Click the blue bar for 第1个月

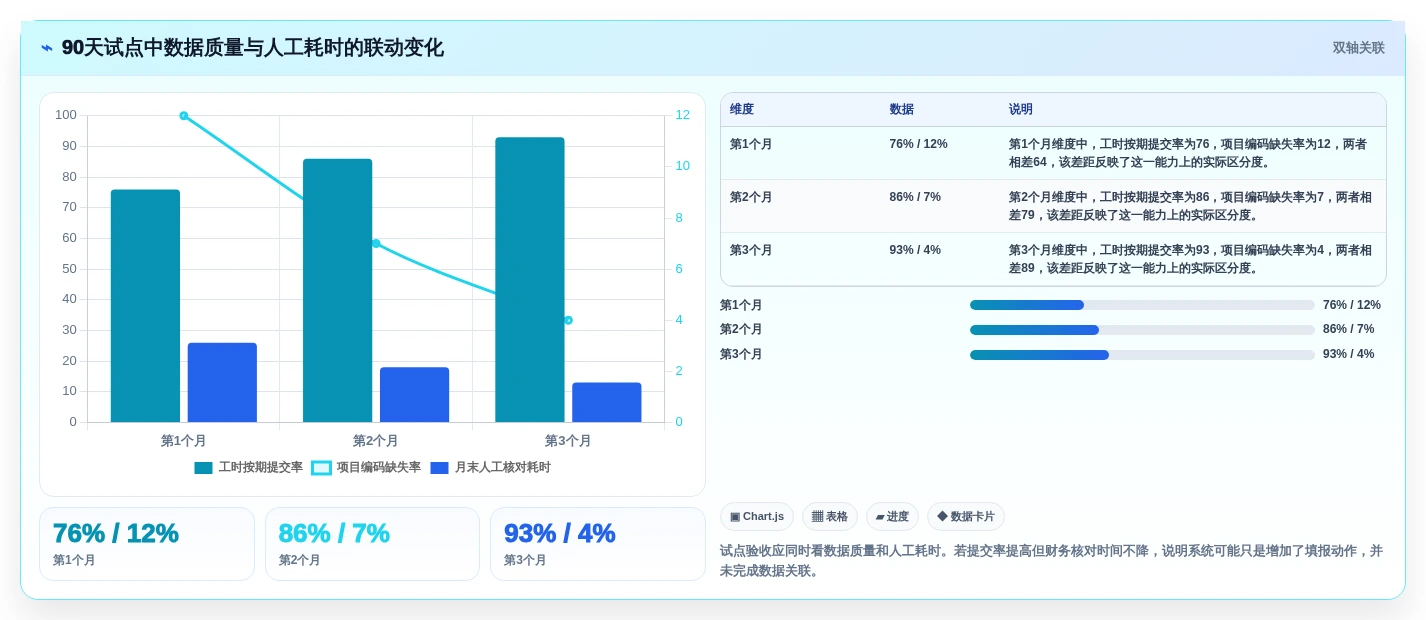point(222,382)
